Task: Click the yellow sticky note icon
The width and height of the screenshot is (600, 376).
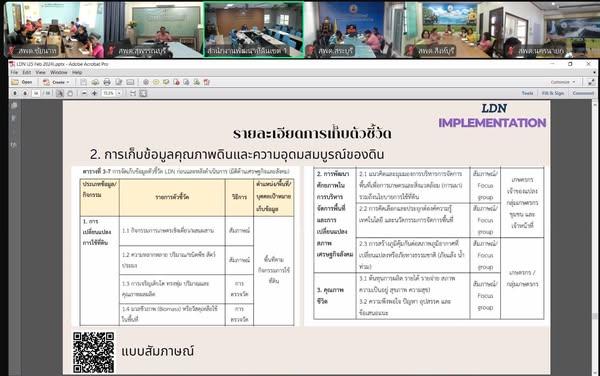Action: pos(156,82)
